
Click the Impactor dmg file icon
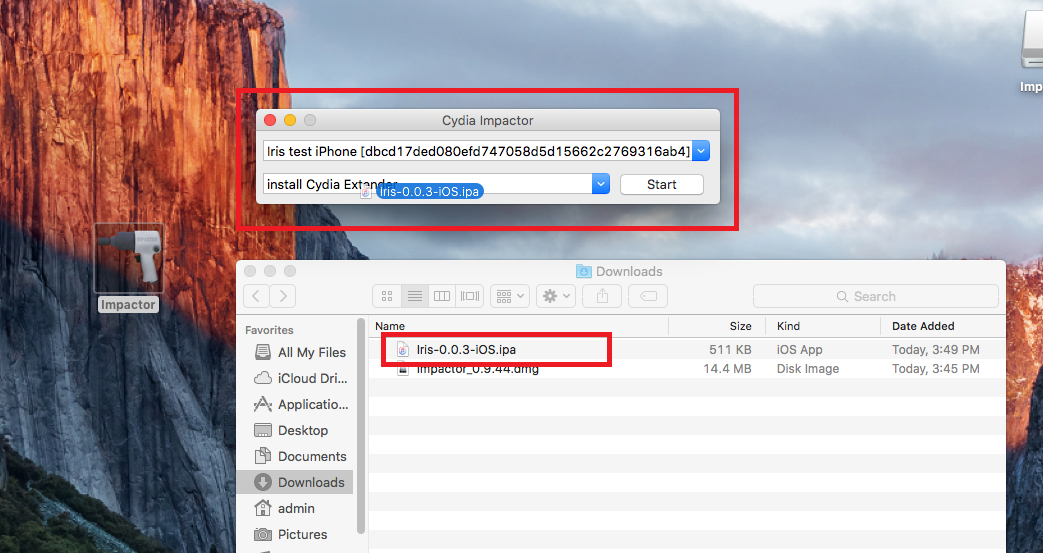click(402, 369)
